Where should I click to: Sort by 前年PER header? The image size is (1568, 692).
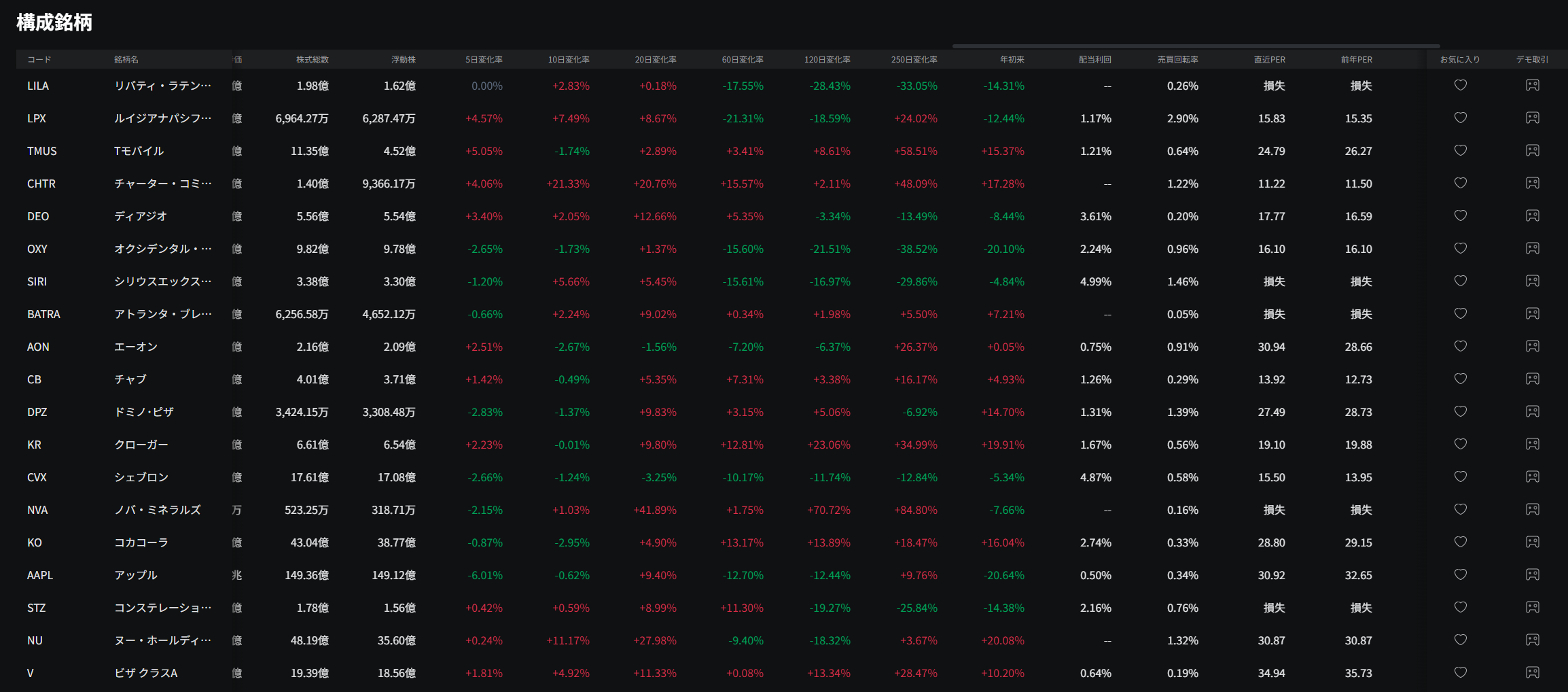tap(1357, 60)
